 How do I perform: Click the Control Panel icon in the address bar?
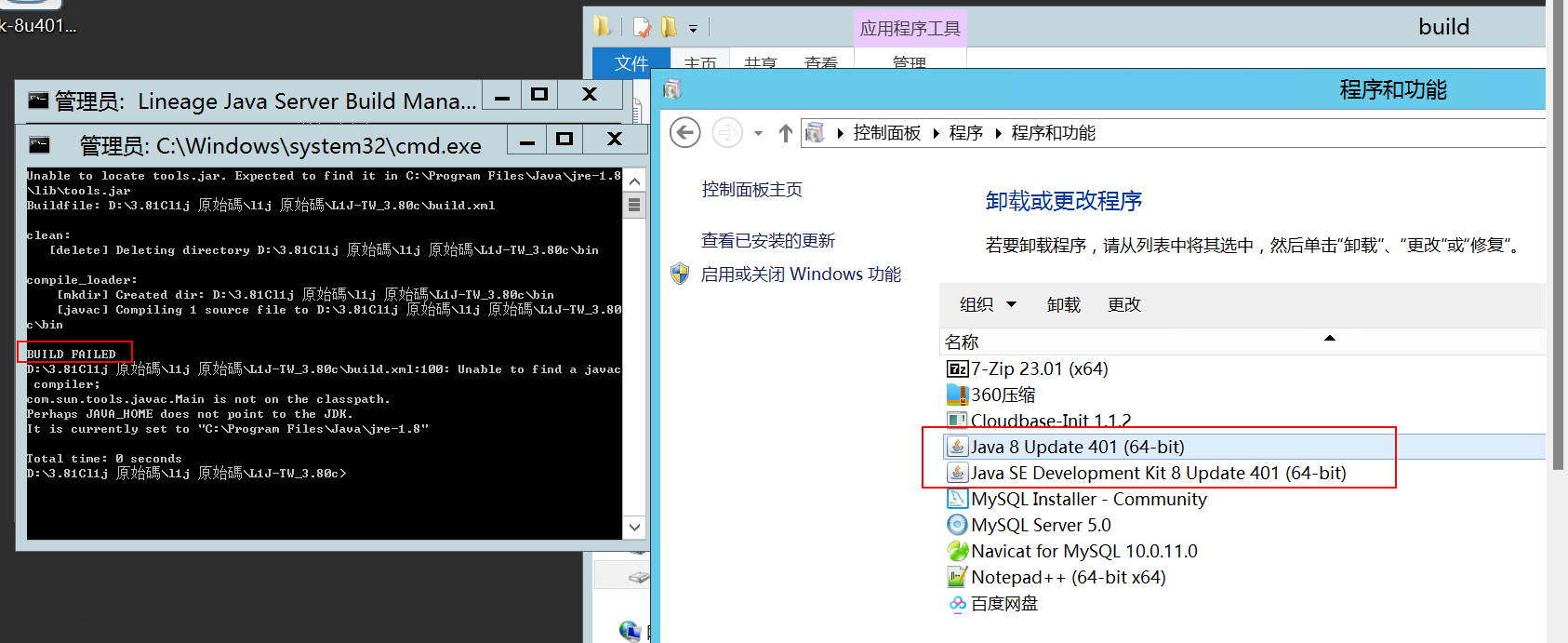coord(815,133)
